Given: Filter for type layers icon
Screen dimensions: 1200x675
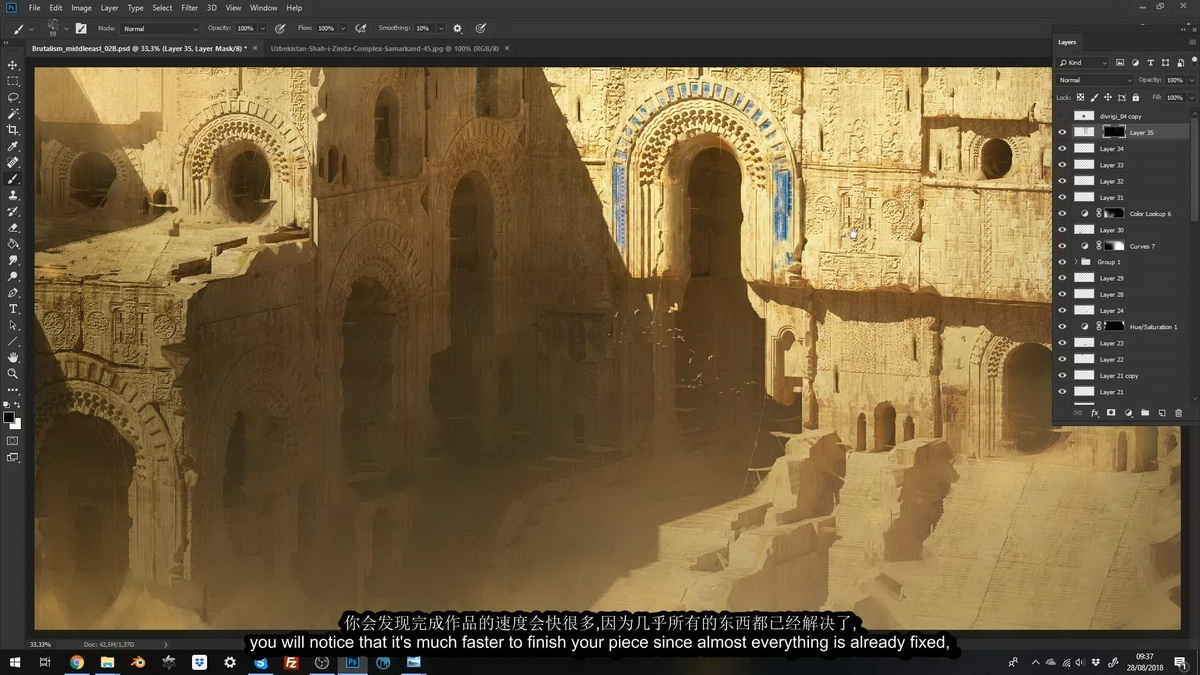Looking at the screenshot, I should [x=1150, y=63].
